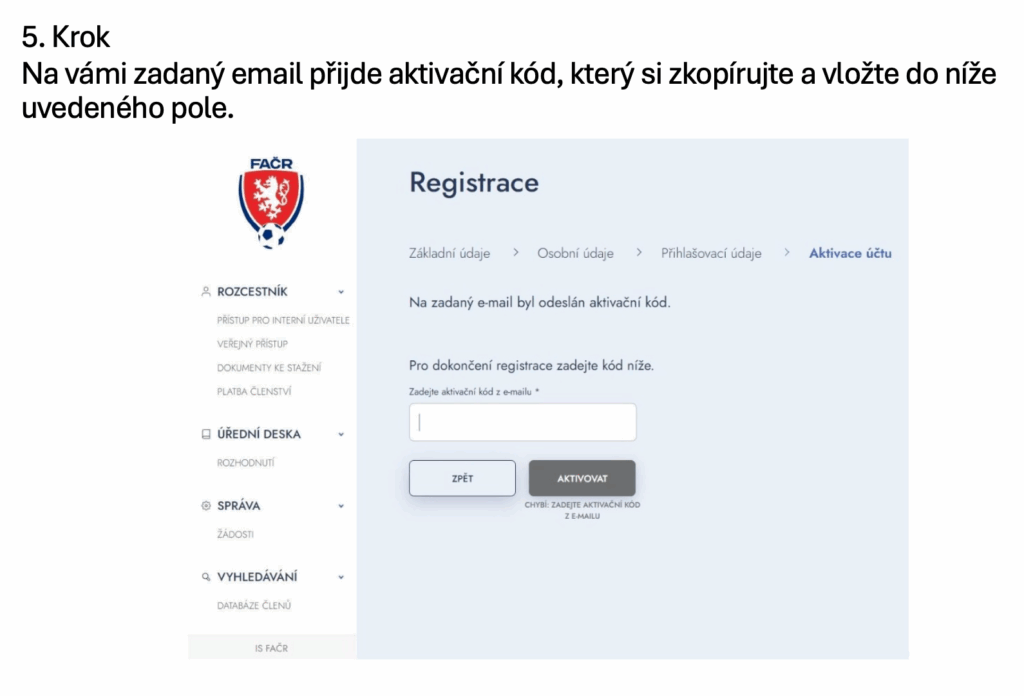Screen dimensions: 1024x696
Task: Collapse the Správa section chevron
Action: (x=341, y=506)
